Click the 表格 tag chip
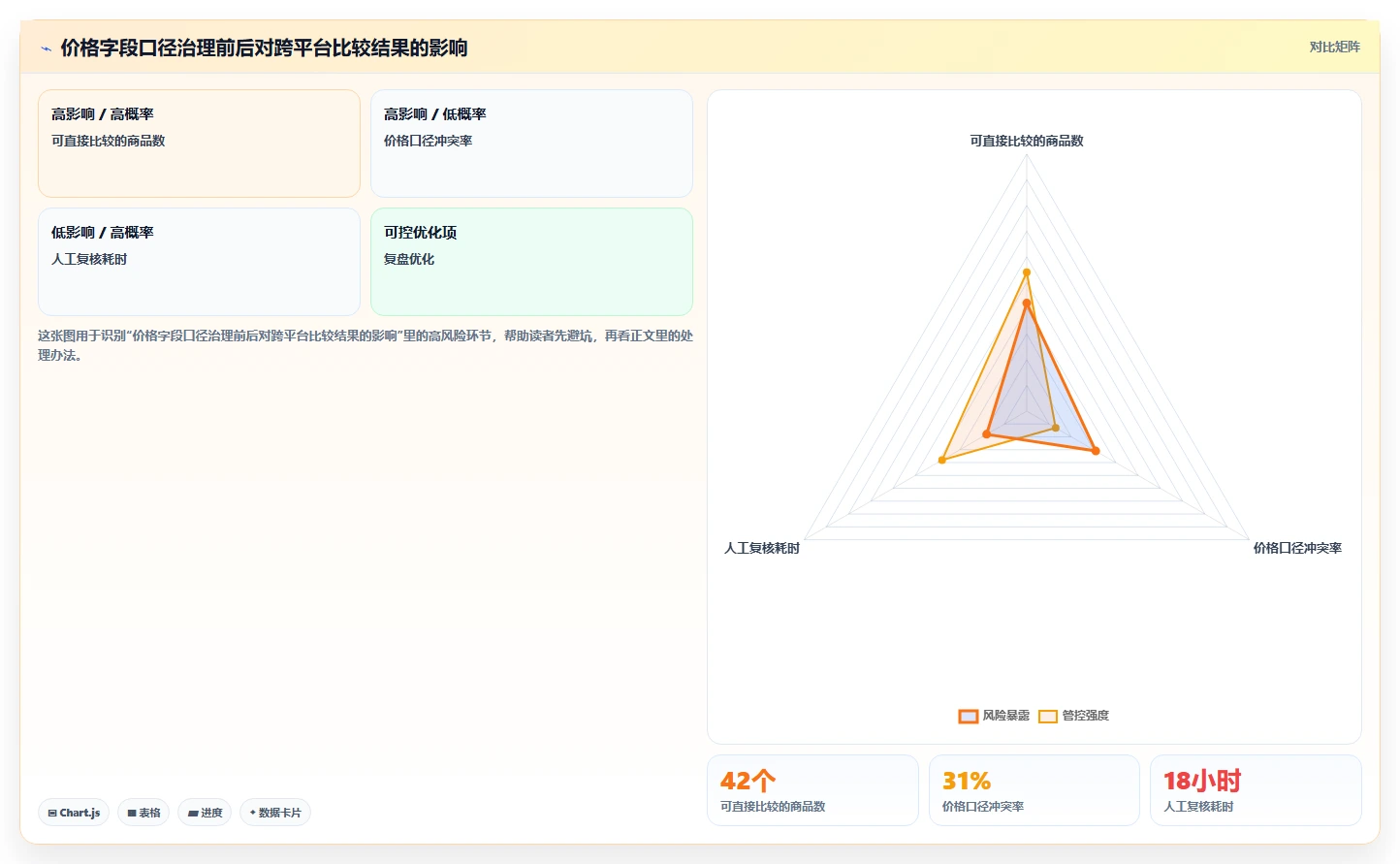This screenshot has height=864, width=1400. pos(143,813)
